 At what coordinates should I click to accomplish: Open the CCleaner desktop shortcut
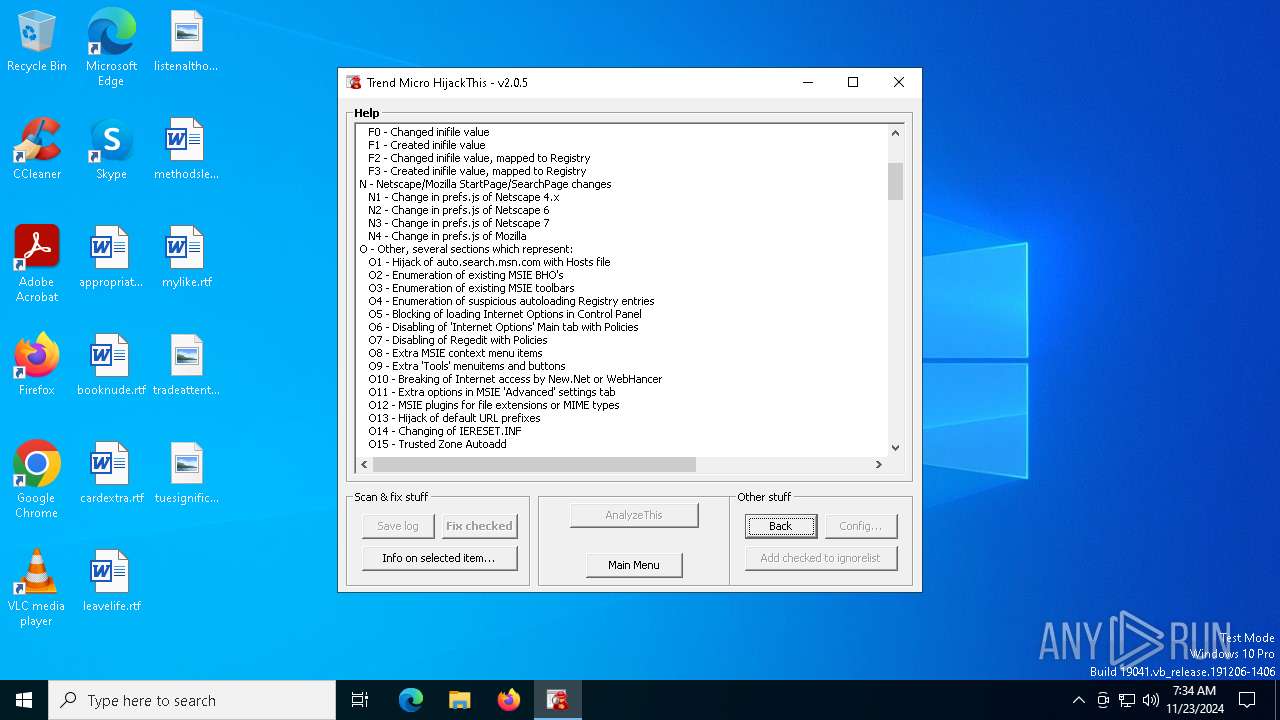coord(37,150)
